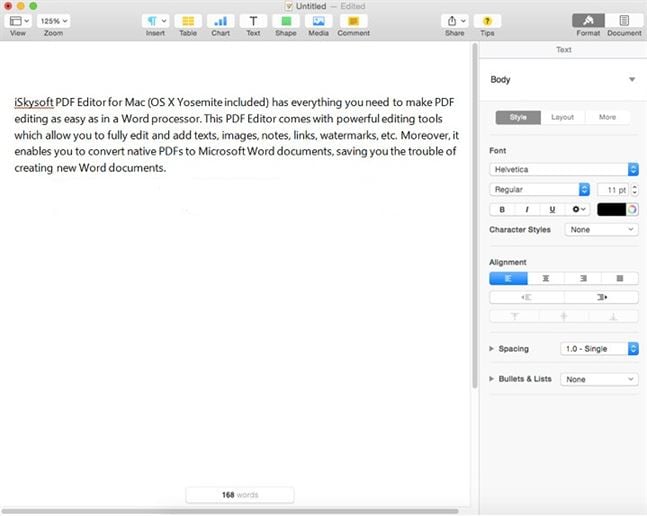Open the Bullets & Lists None dropdown
This screenshot has width=647, height=516.
point(599,379)
